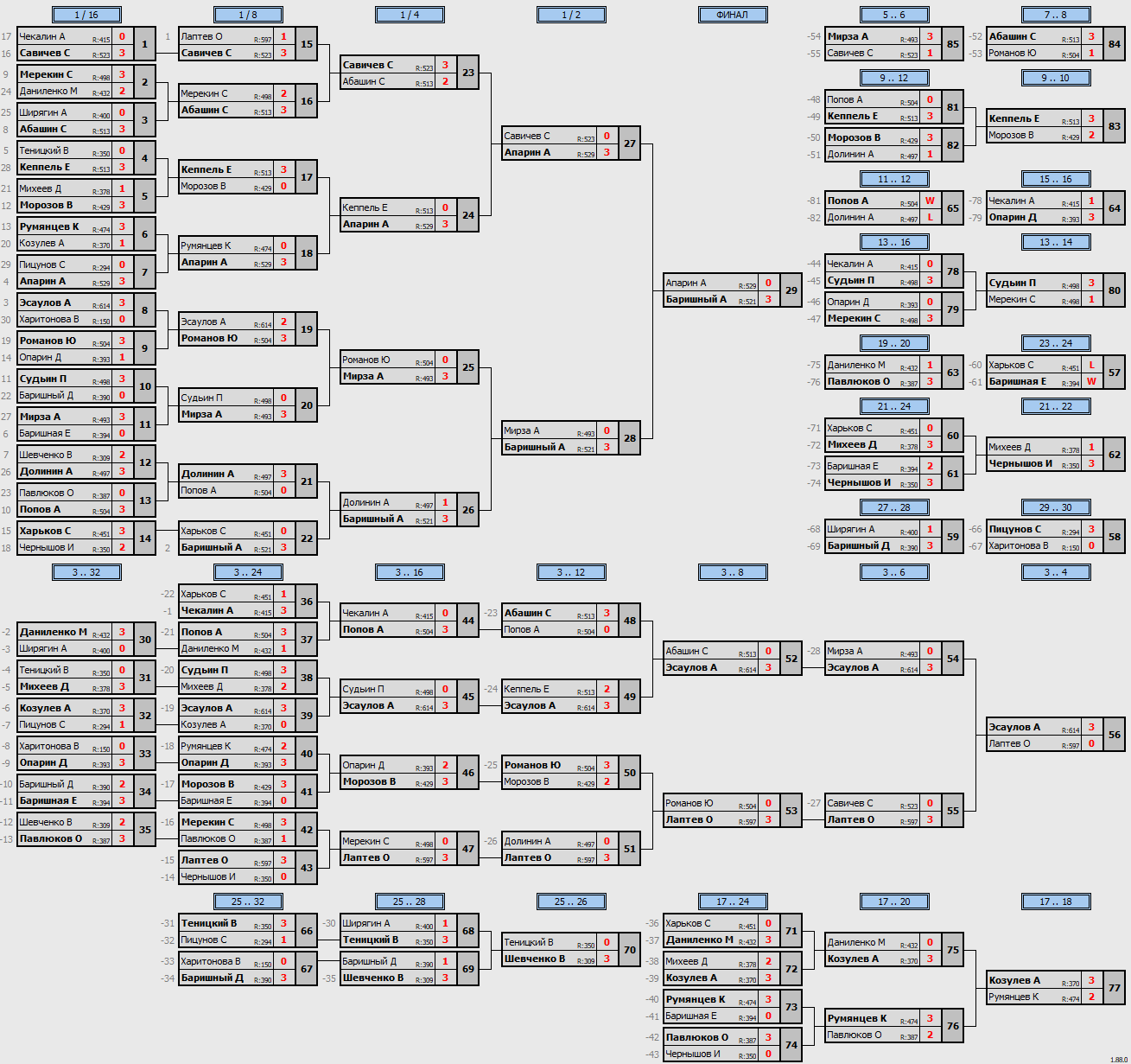
Task: Click "Абашин С" in match 84
Action: (1013, 36)
